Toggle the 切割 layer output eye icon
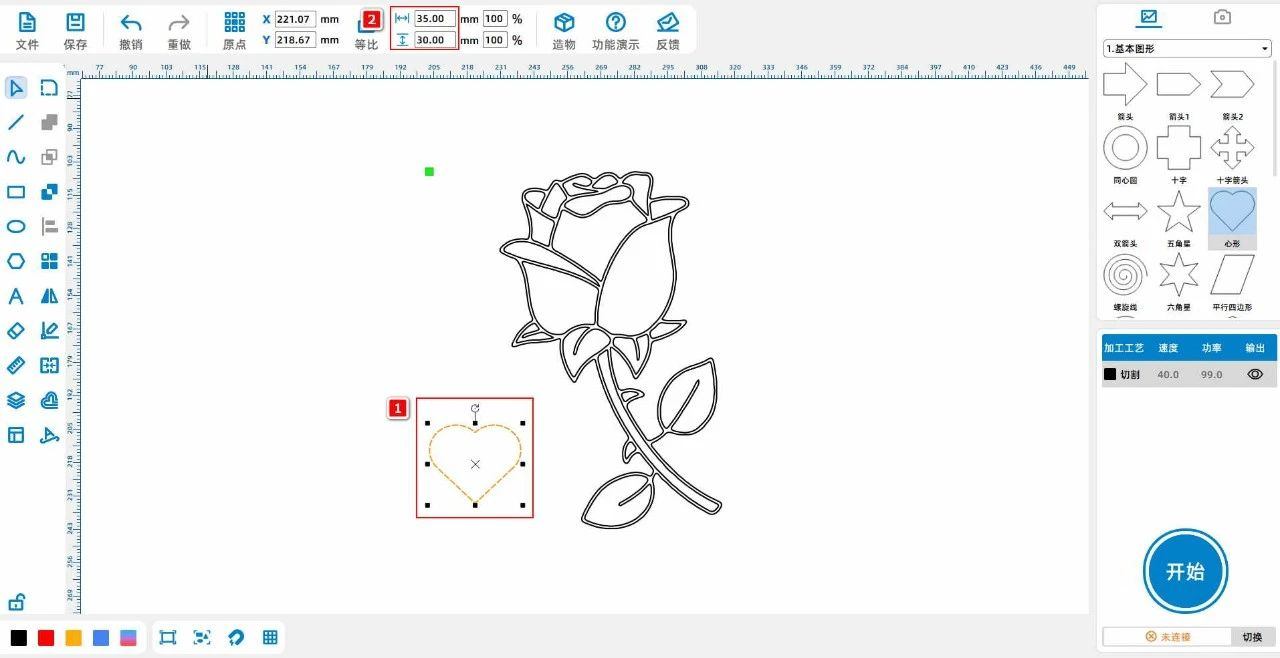Image resolution: width=1280 pixels, height=658 pixels. pyautogui.click(x=1255, y=374)
